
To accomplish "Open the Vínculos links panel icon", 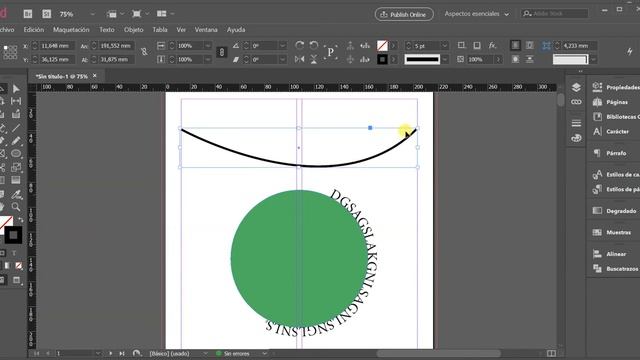I will click(576, 102).
